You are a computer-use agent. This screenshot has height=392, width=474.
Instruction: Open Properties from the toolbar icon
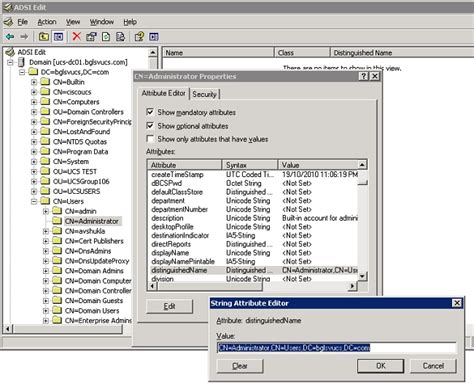click(91, 37)
